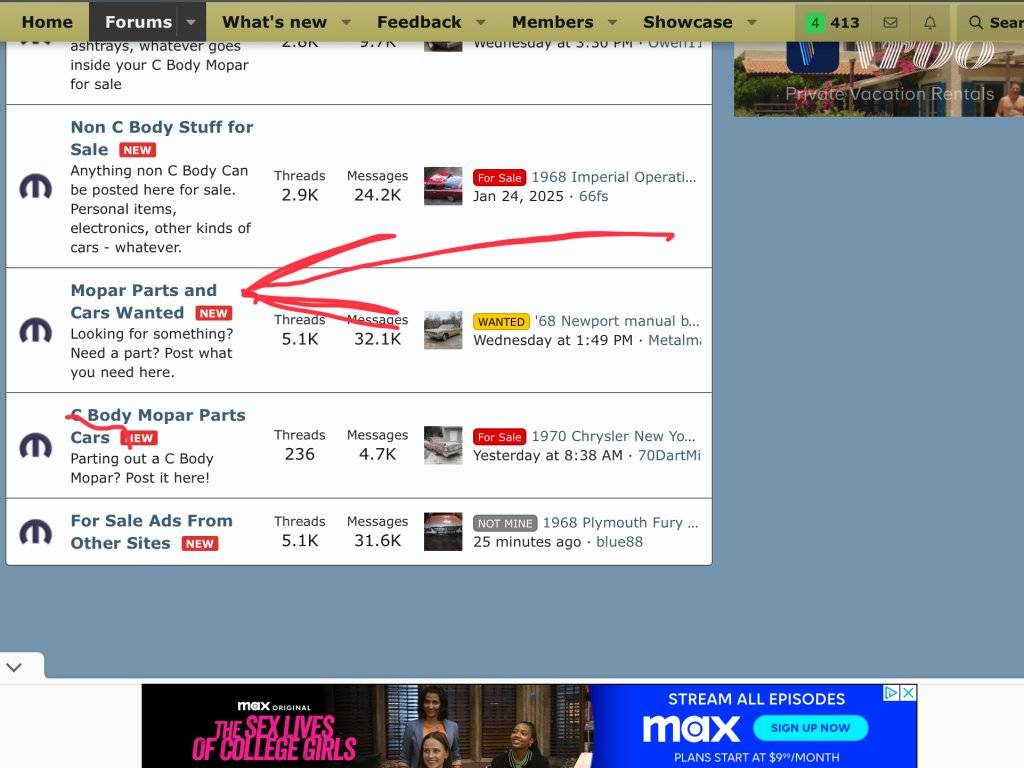The image size is (1024, 768).
Task: Click Mopar icon beside For Sale Ads From Other Sites
Action: (36, 531)
